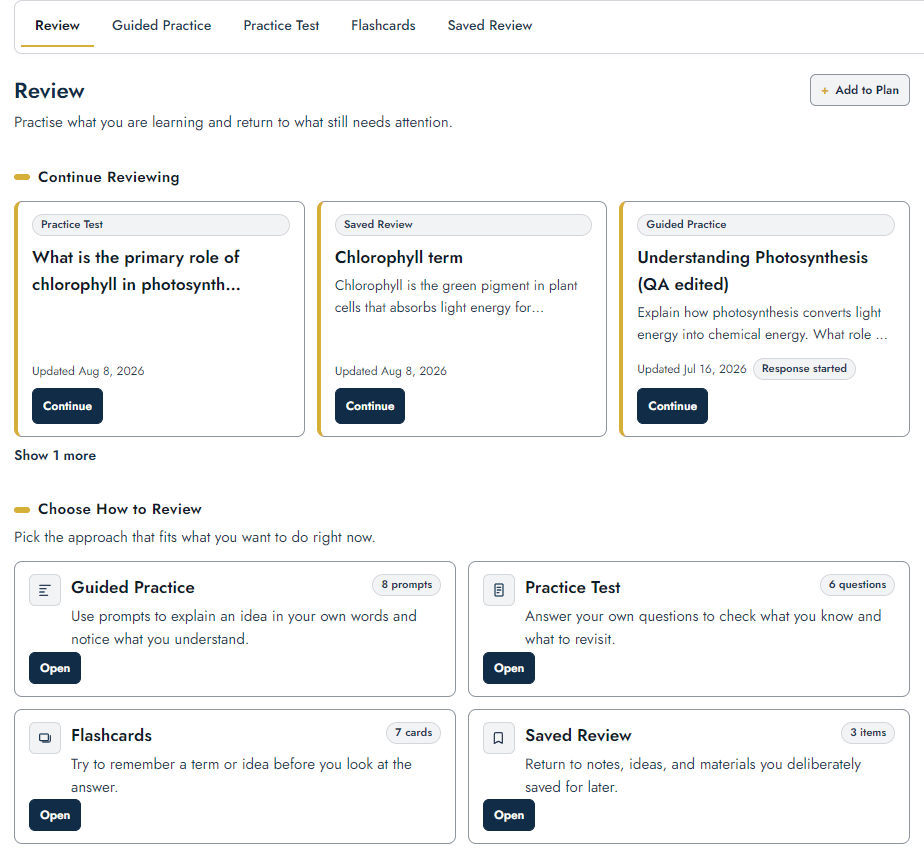Click the Practice Test option heading
This screenshot has width=924, height=857.
(x=573, y=588)
